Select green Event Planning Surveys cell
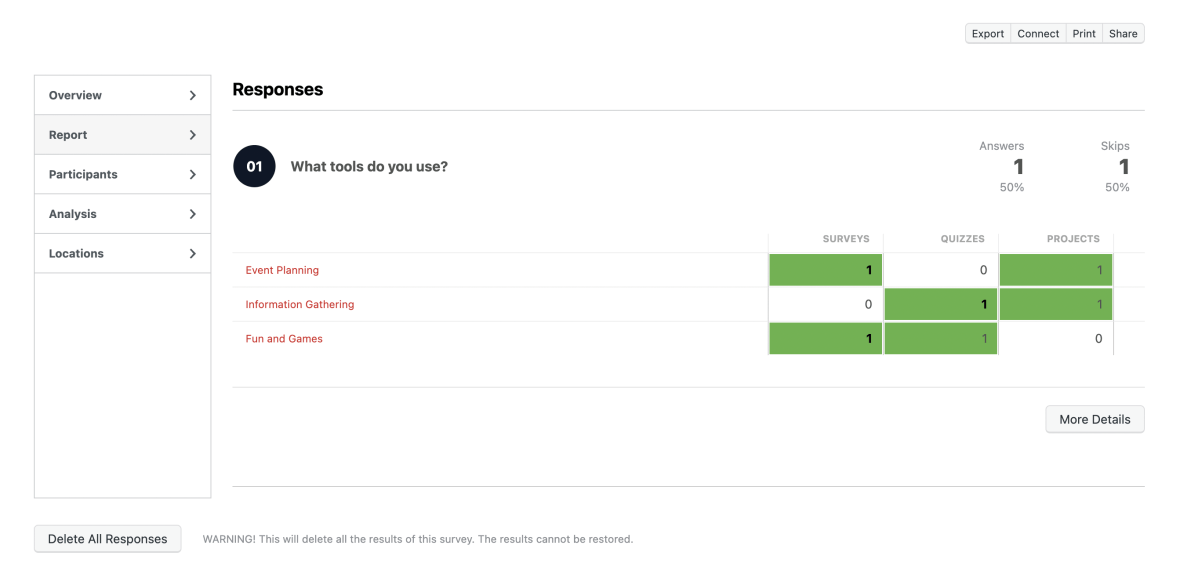The image size is (1198, 574). coord(825,270)
